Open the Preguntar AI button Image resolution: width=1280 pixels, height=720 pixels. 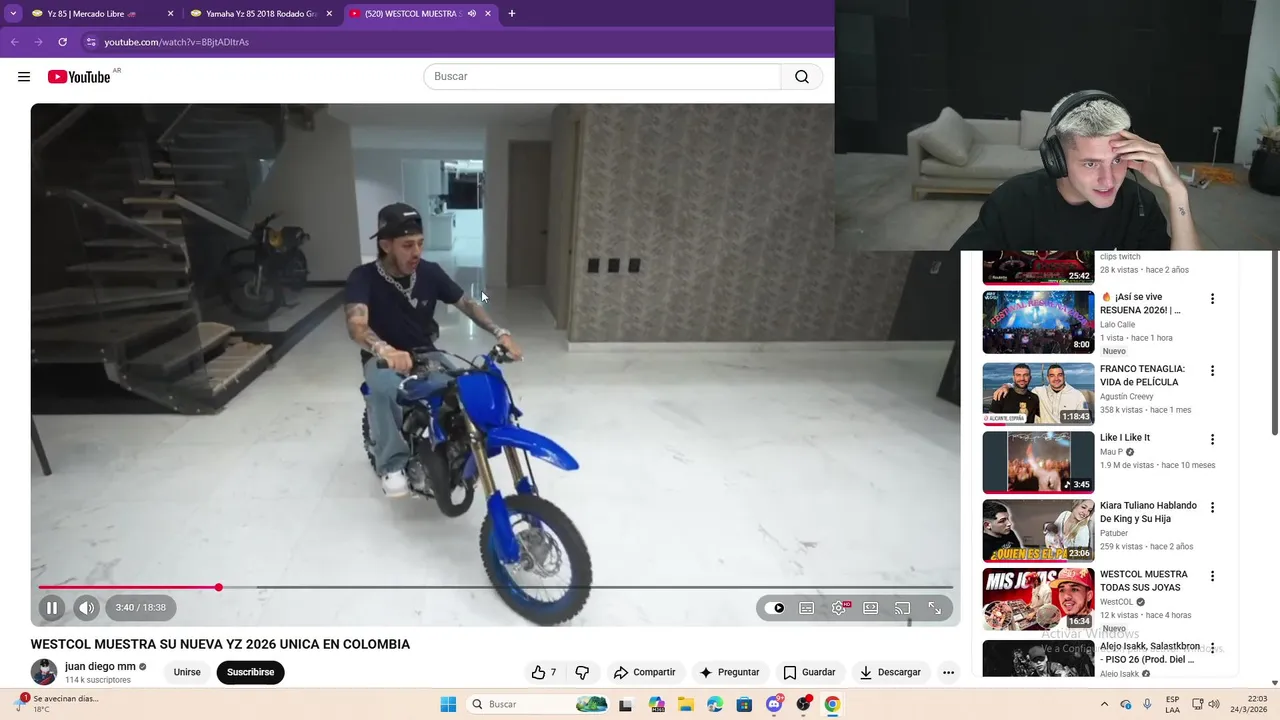pyautogui.click(x=729, y=672)
